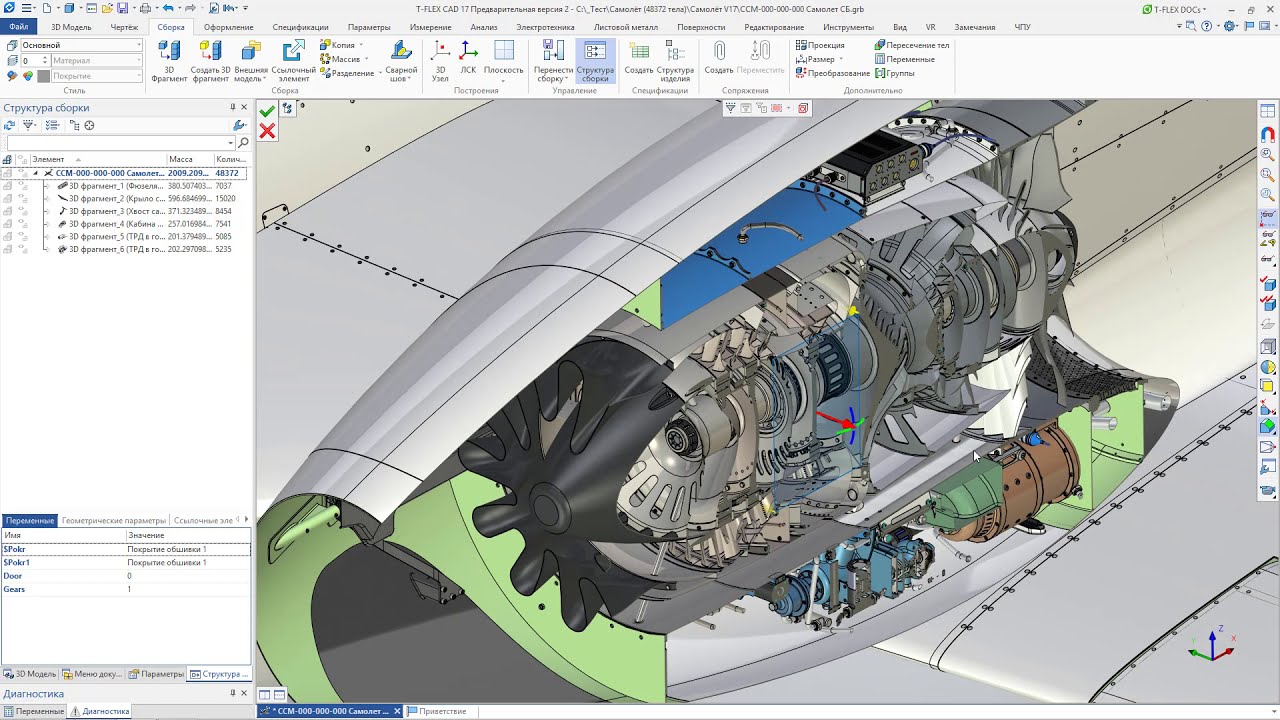The height and width of the screenshot is (720, 1280).
Task: Insert a 3D Фрагмент into the assembly
Action: point(169,61)
